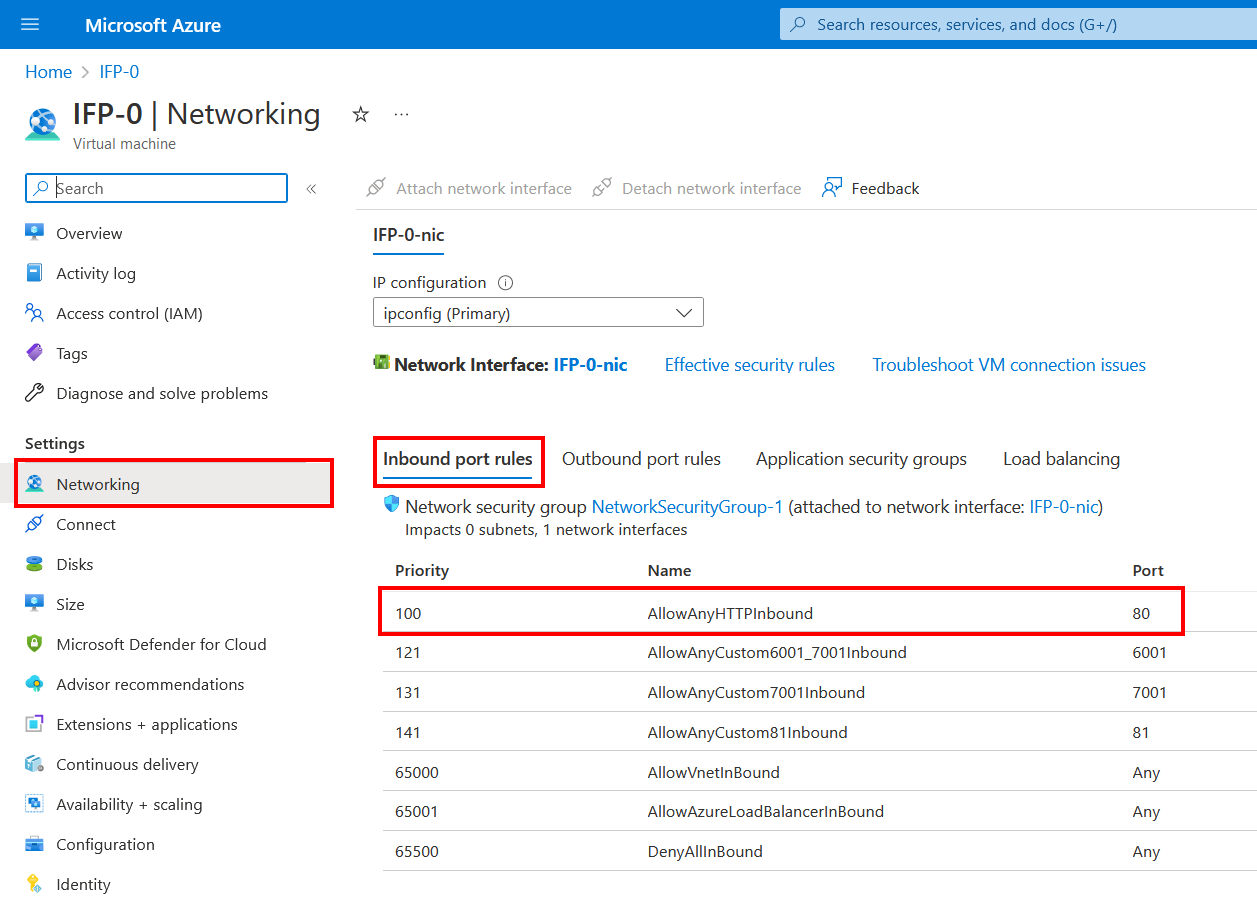Image resolution: width=1257 pixels, height=904 pixels.
Task: Focus the sidebar Search box
Action: point(156,188)
